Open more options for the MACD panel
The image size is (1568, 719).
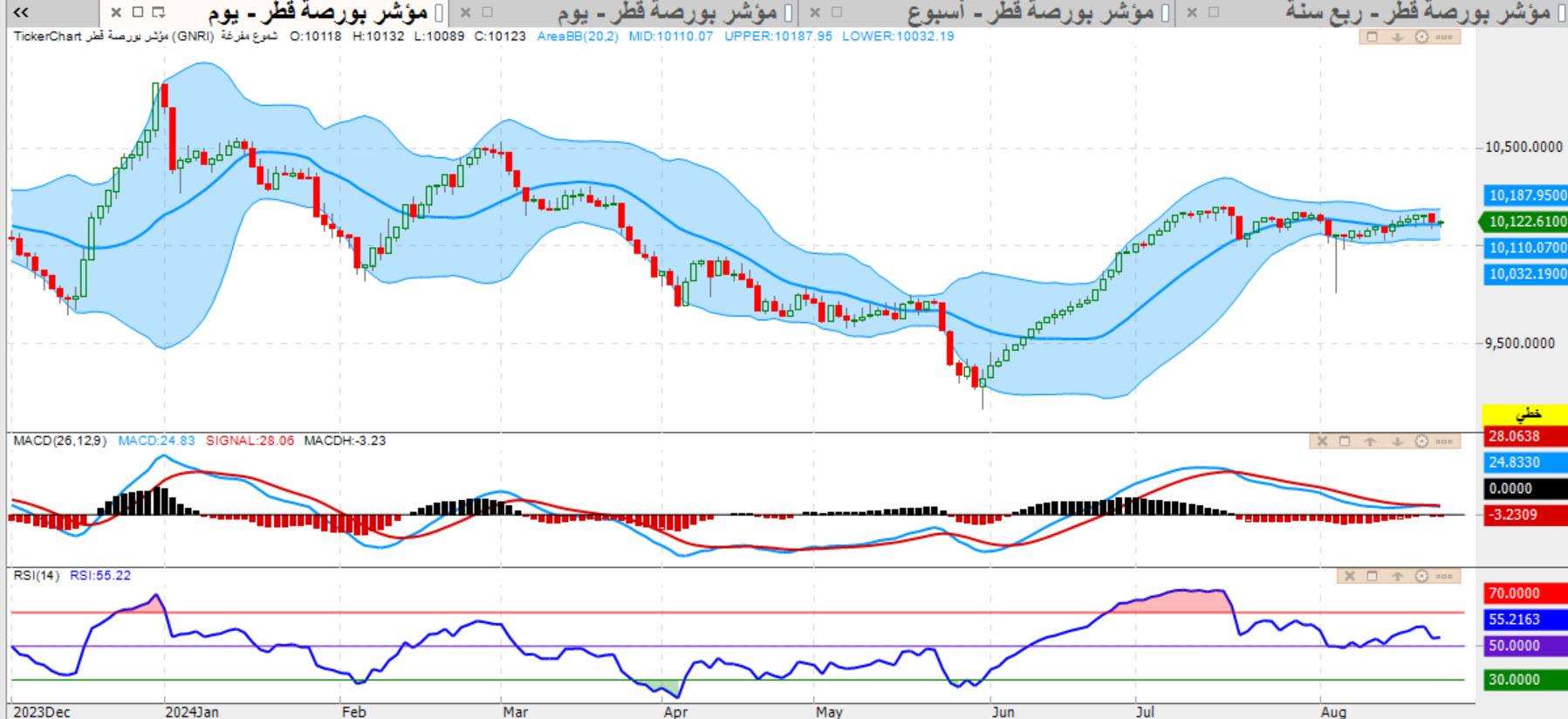click(x=1443, y=441)
